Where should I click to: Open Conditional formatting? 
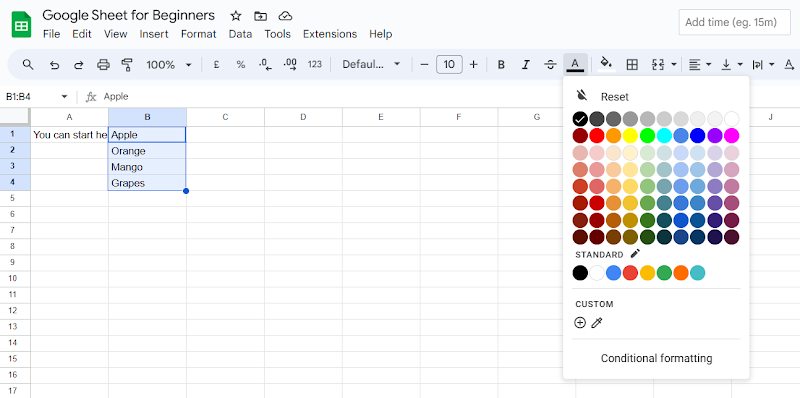(656, 358)
